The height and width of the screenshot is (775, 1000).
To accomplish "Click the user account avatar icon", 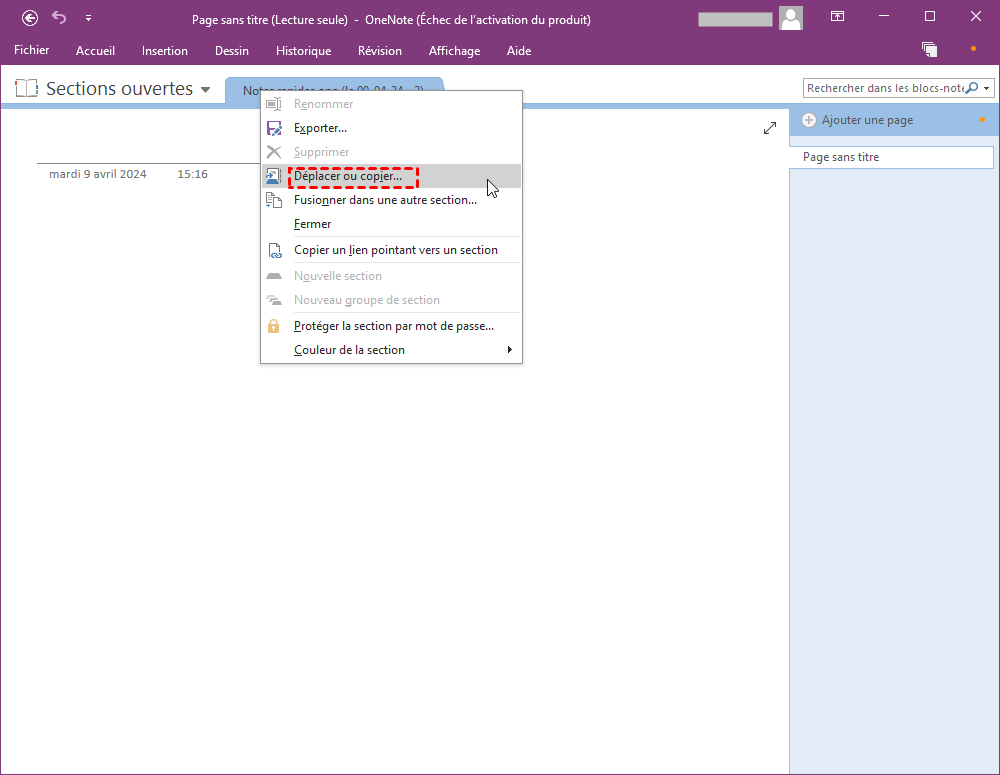I will (791, 17).
